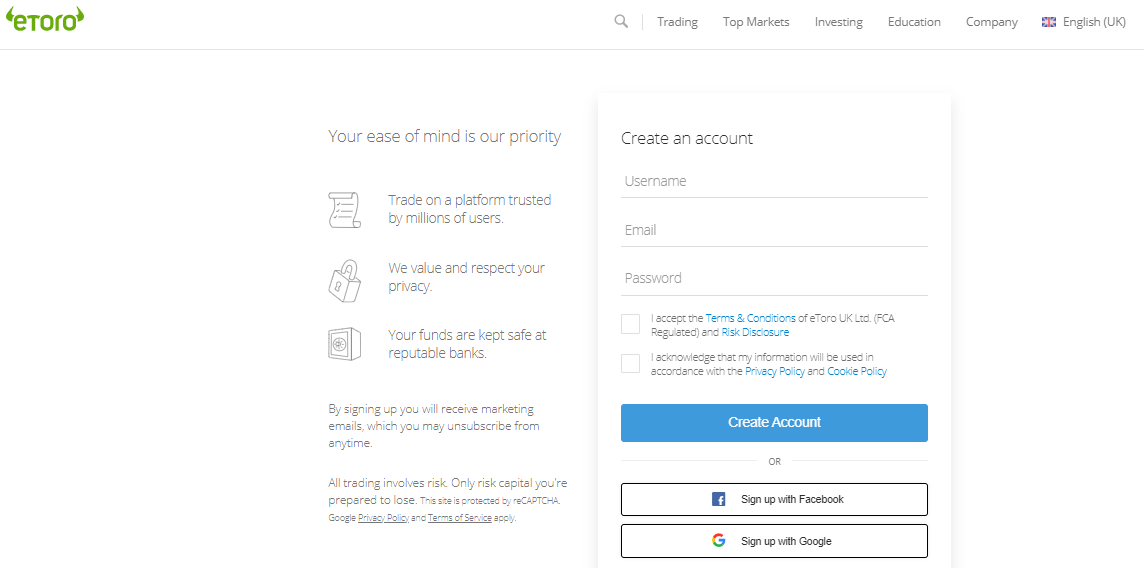1144x568 pixels.
Task: Open the Investing menu item
Action: tap(838, 22)
